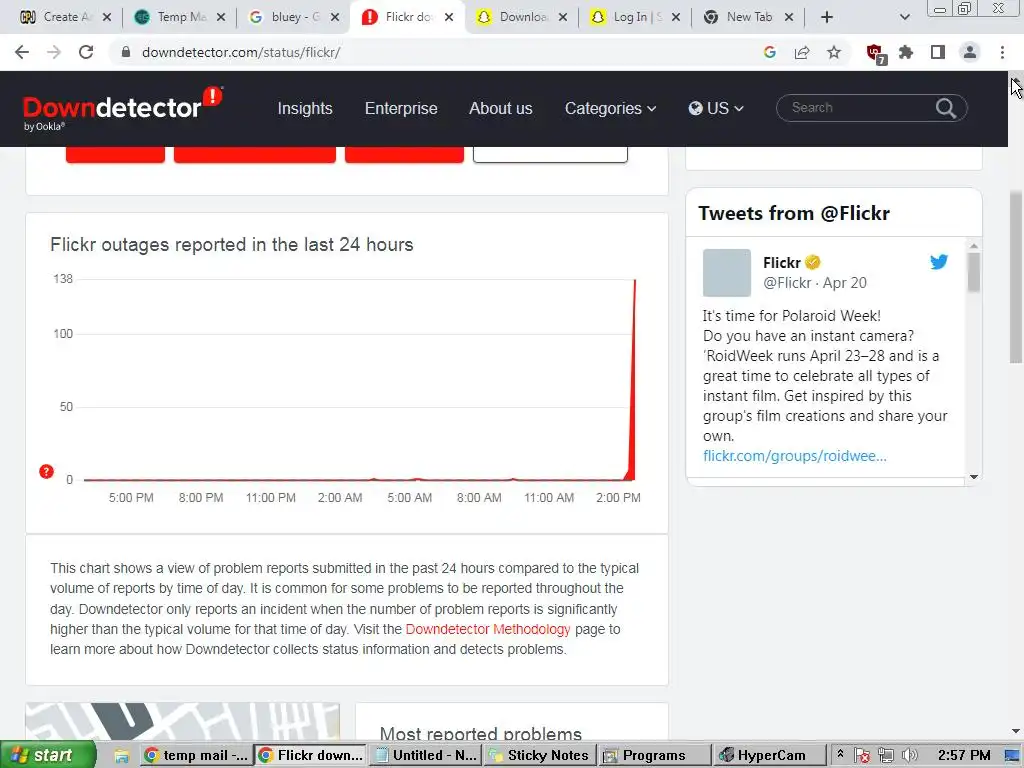Click the magnifier search icon
Image resolution: width=1024 pixels, height=768 pixels.
pos(946,108)
